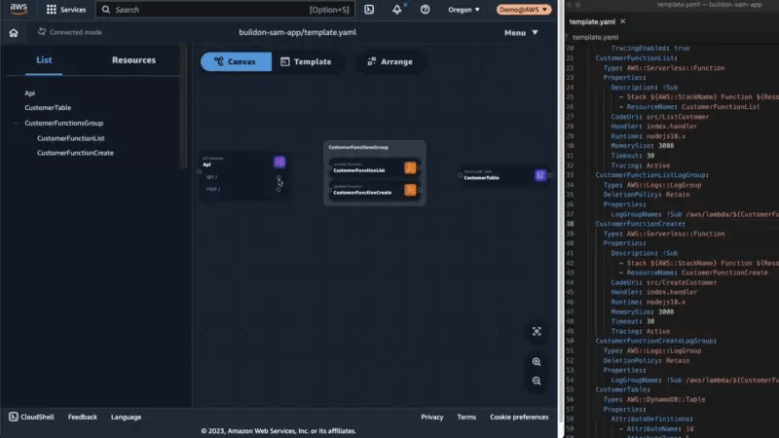Click the CloudShell icon in the footer
Image resolution: width=779 pixels, height=438 pixels.
click(x=13, y=417)
